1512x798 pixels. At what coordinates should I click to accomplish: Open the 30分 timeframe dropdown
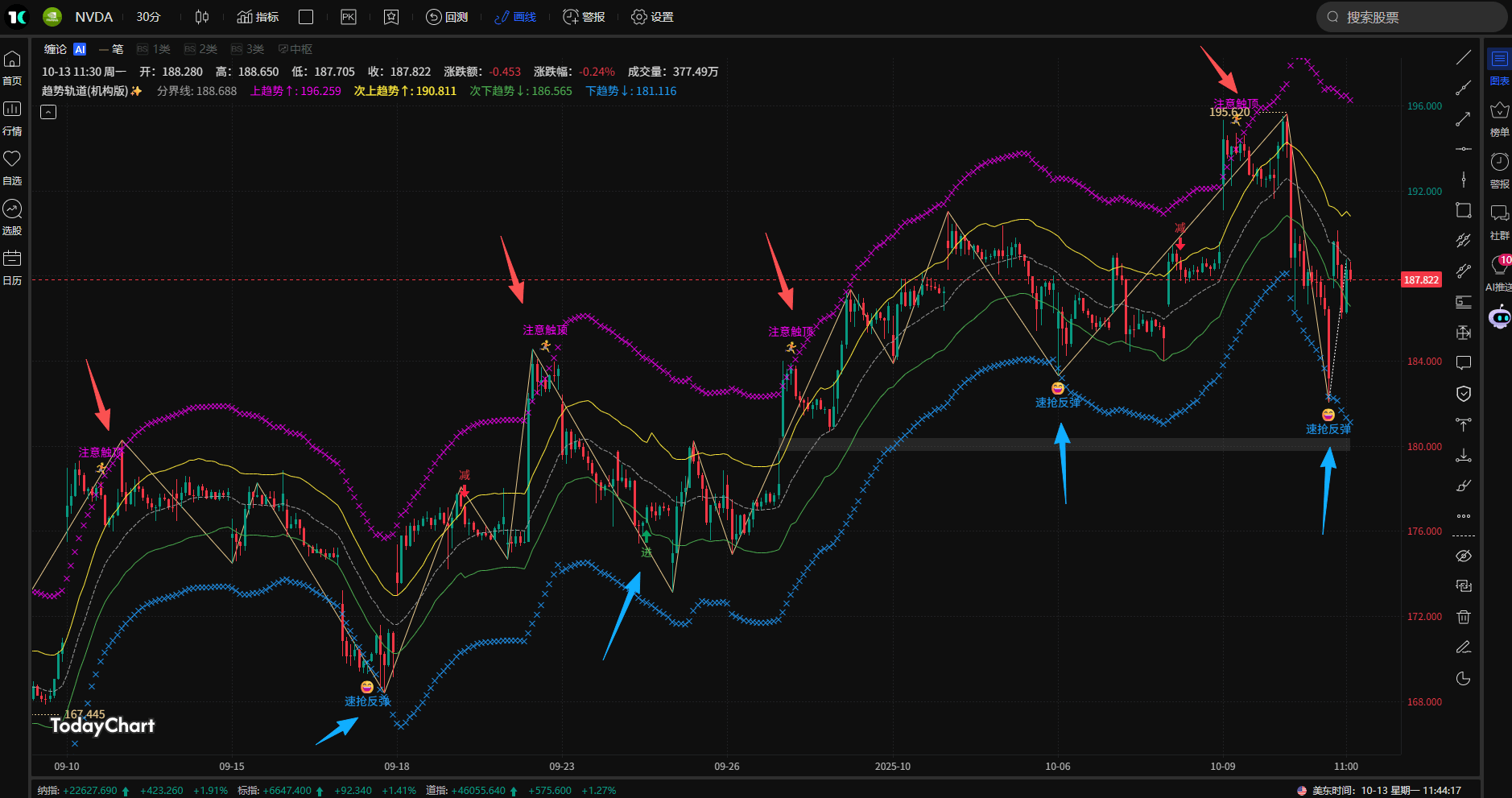(148, 17)
